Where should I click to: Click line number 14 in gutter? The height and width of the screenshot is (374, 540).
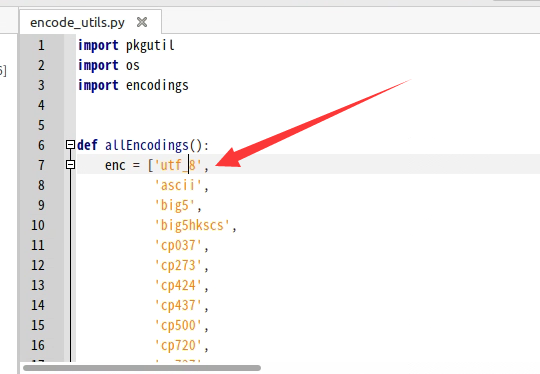click(x=38, y=305)
